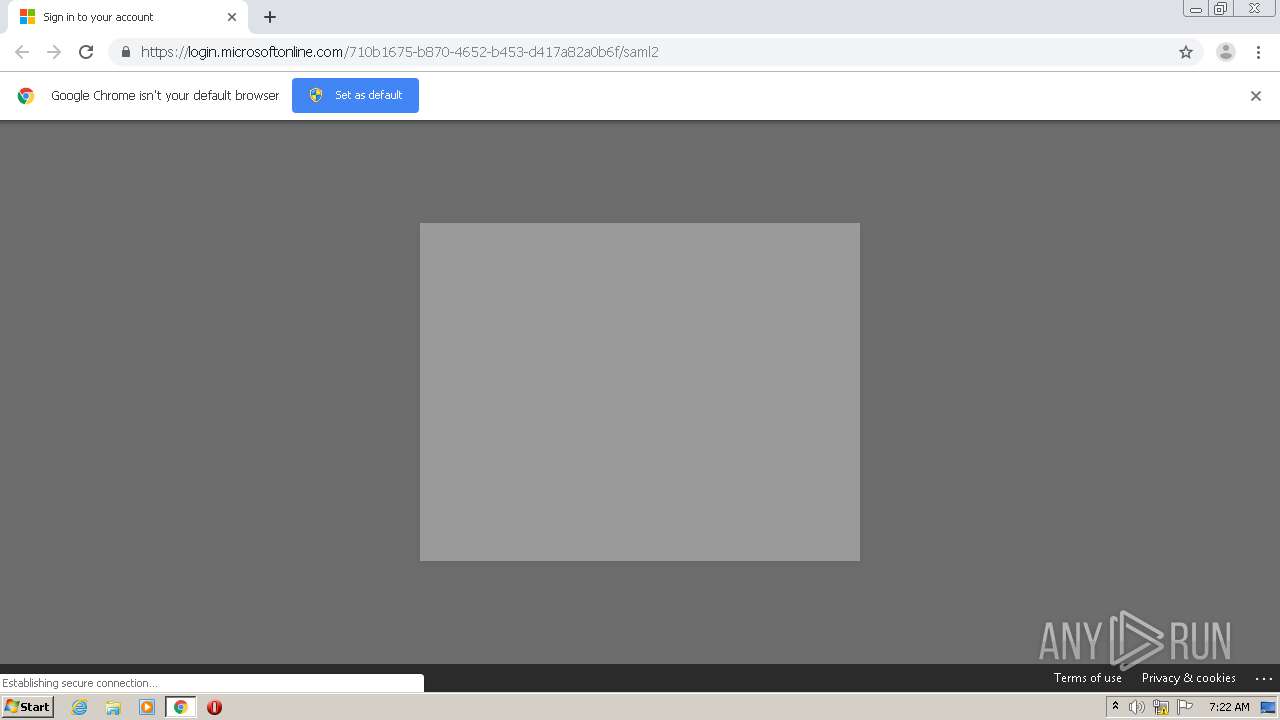Go back using the back arrow

pos(22,52)
